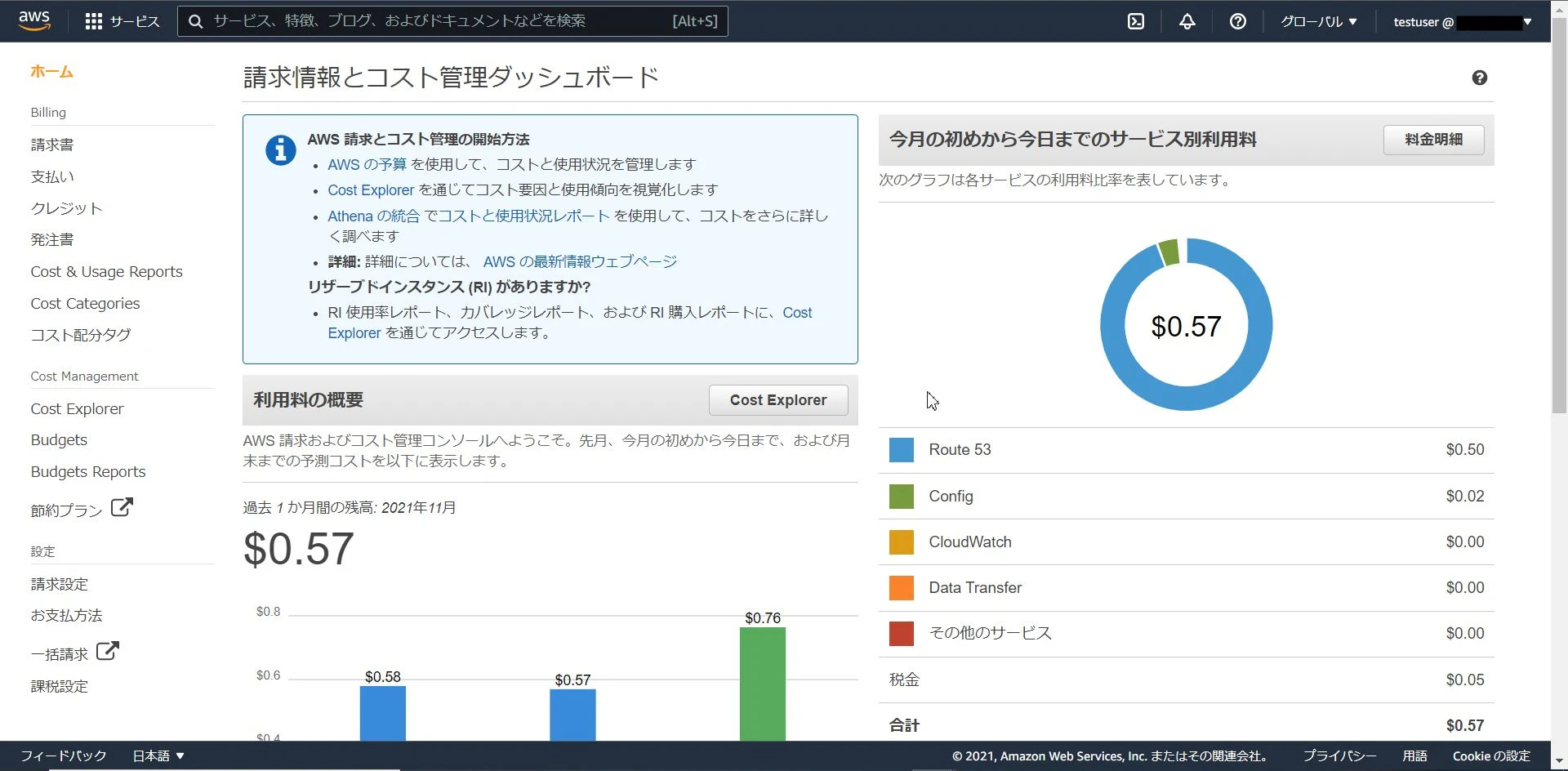The height and width of the screenshot is (771, 1568).
Task: Expand the グローバル region dropdown
Action: click(x=1319, y=21)
